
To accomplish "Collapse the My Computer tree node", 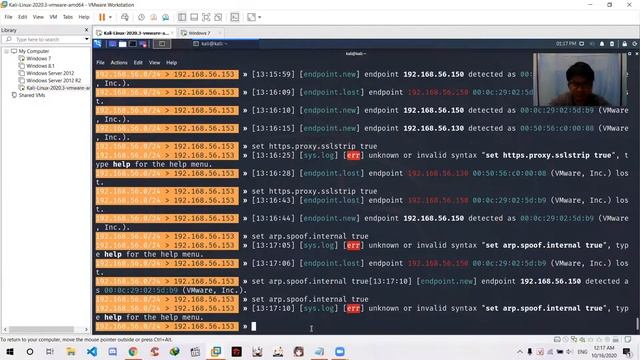I will [x=7, y=51].
